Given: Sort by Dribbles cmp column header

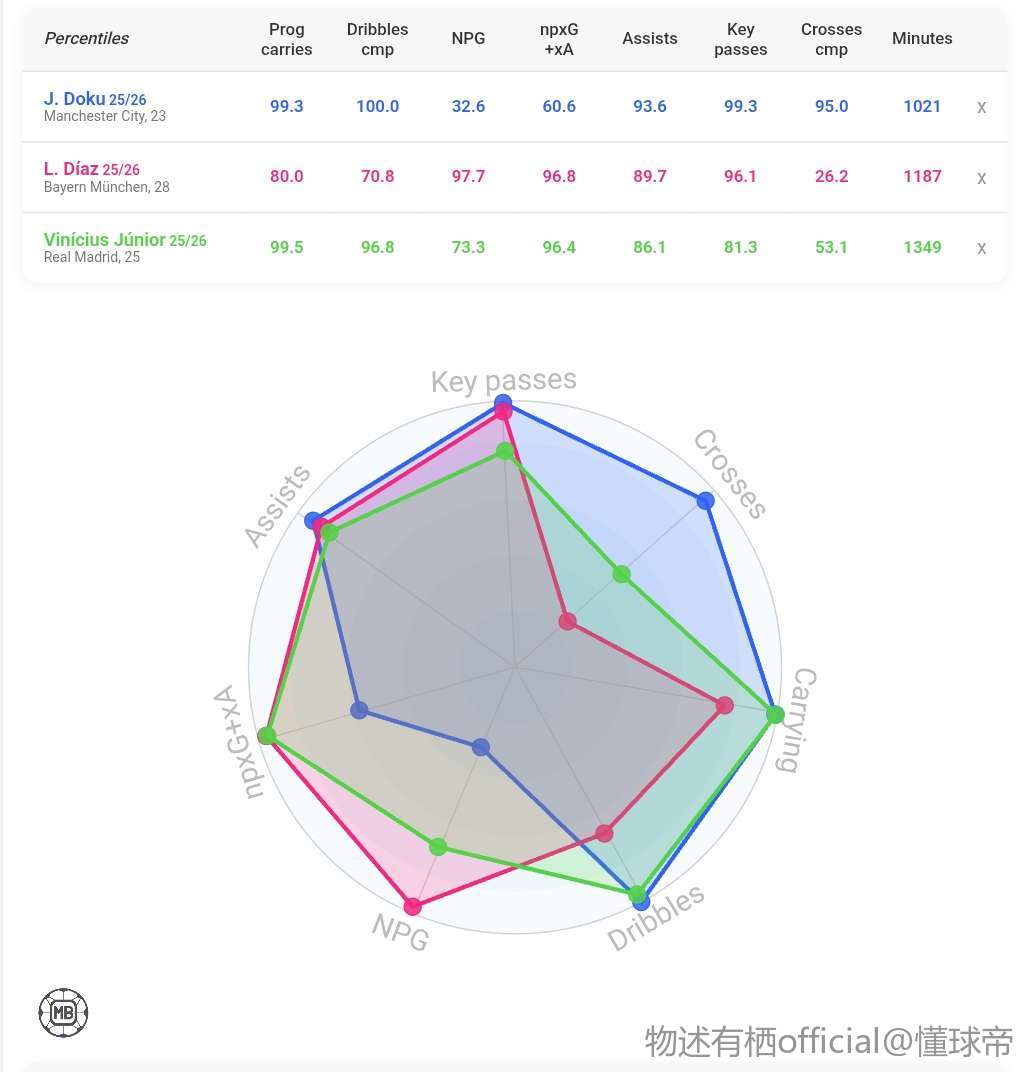Looking at the screenshot, I should (x=377, y=39).
